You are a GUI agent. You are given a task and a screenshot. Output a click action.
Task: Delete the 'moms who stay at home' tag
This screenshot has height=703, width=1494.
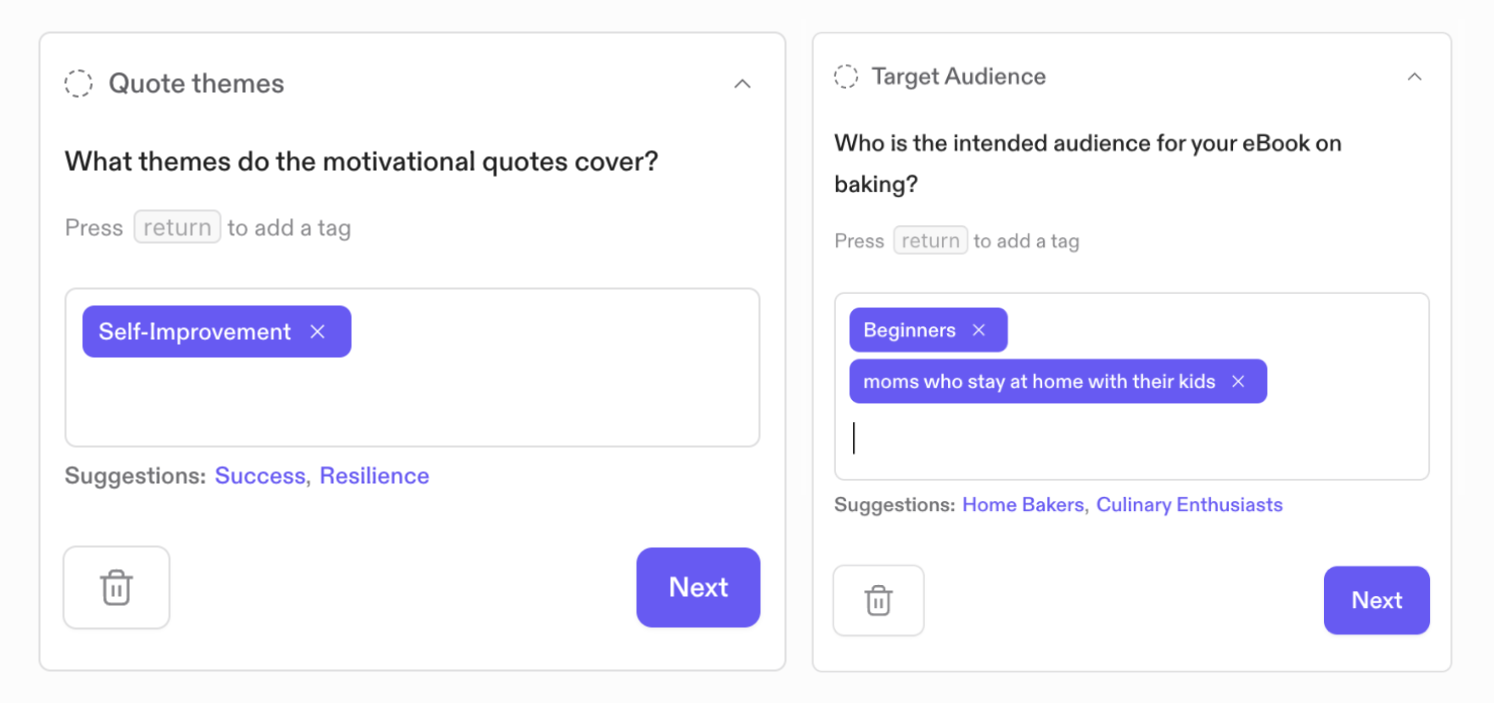1238,382
